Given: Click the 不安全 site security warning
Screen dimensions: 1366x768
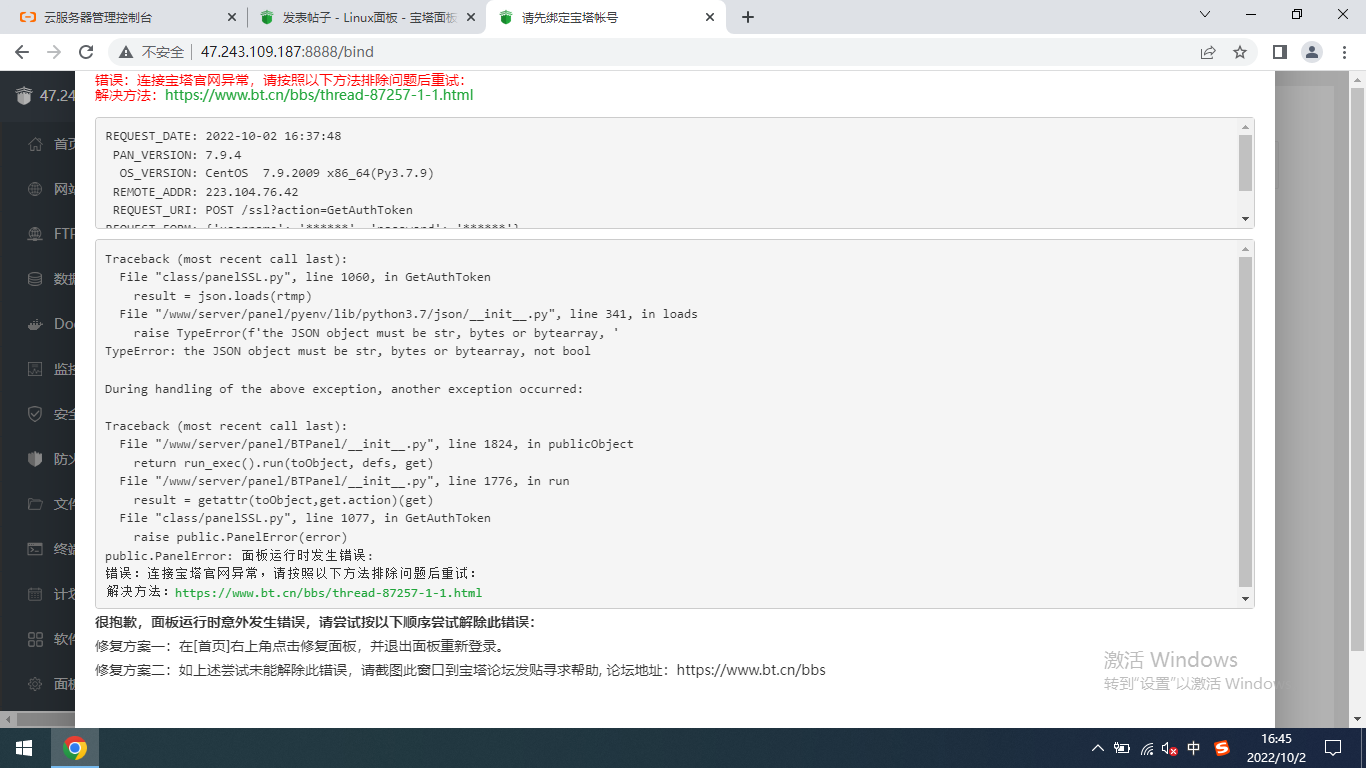Looking at the screenshot, I should [x=153, y=52].
